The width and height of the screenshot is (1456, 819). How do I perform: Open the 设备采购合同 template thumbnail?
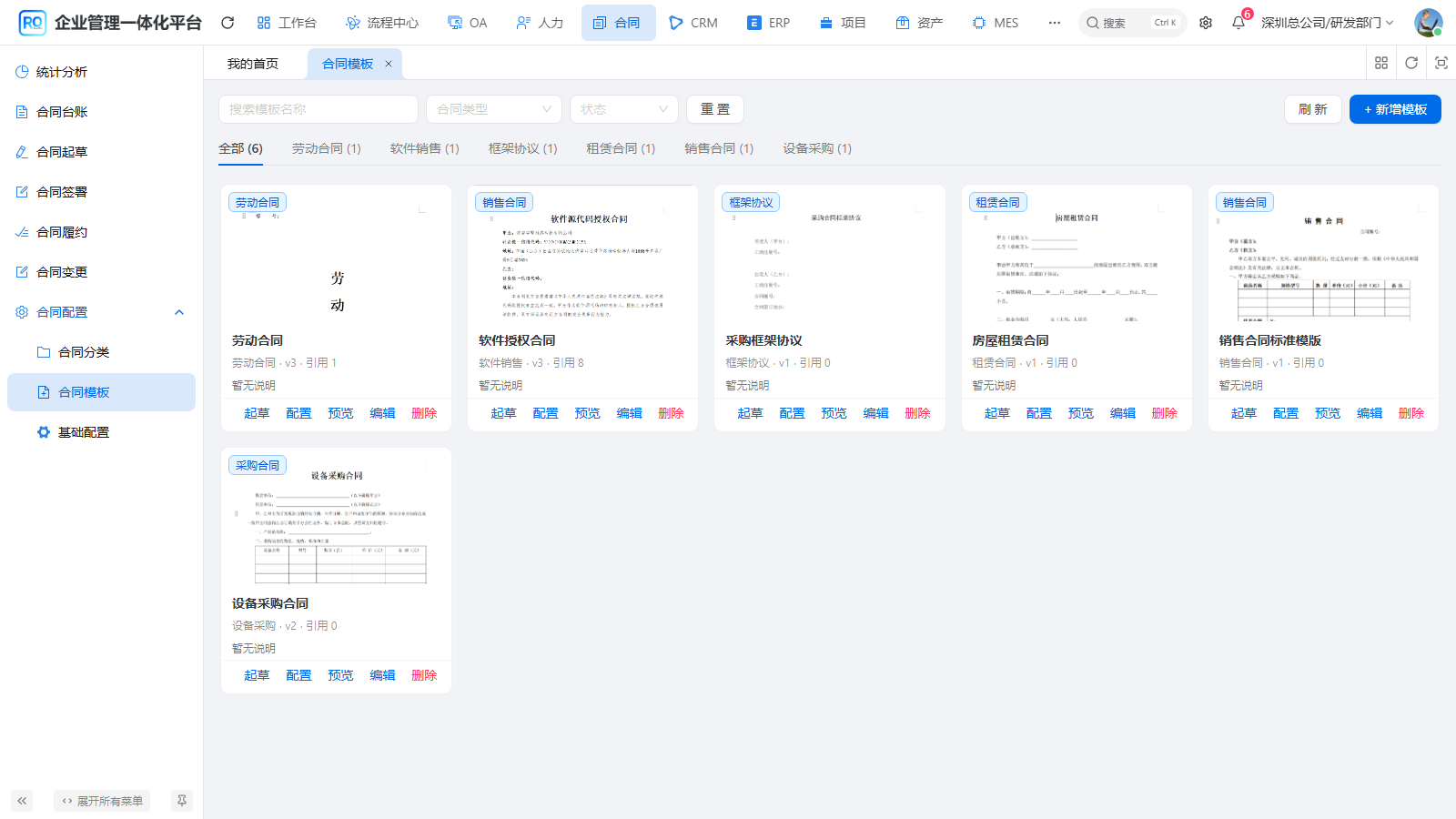click(336, 517)
